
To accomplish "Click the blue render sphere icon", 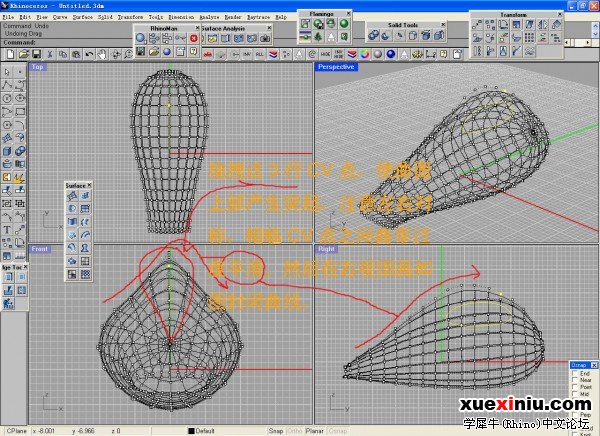I will pyautogui.click(x=391, y=54).
